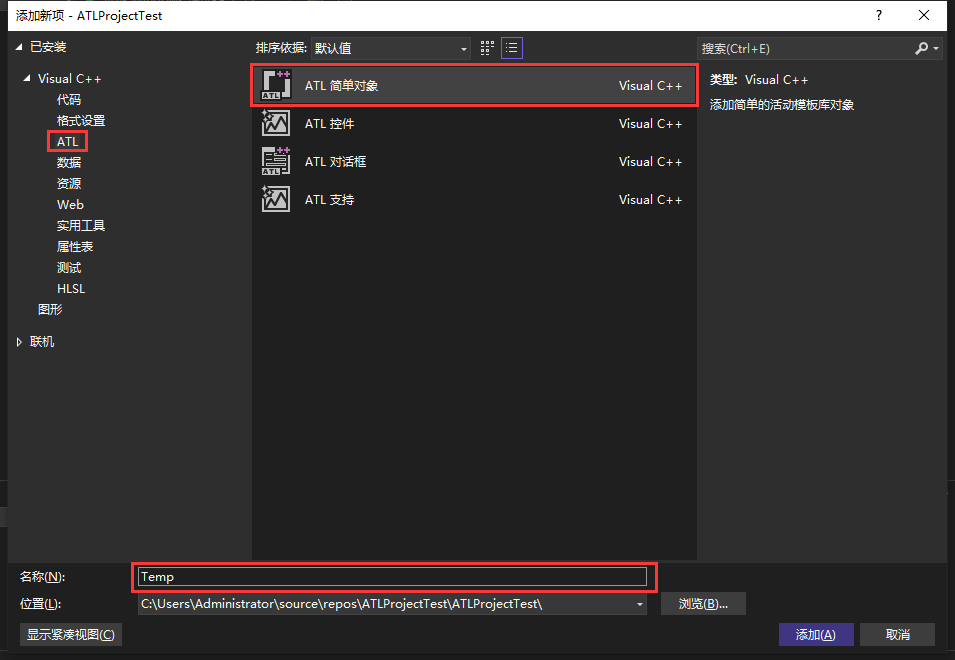This screenshot has height=660, width=955.
Task: Open the 位置 path dropdown arrow
Action: [x=640, y=604]
